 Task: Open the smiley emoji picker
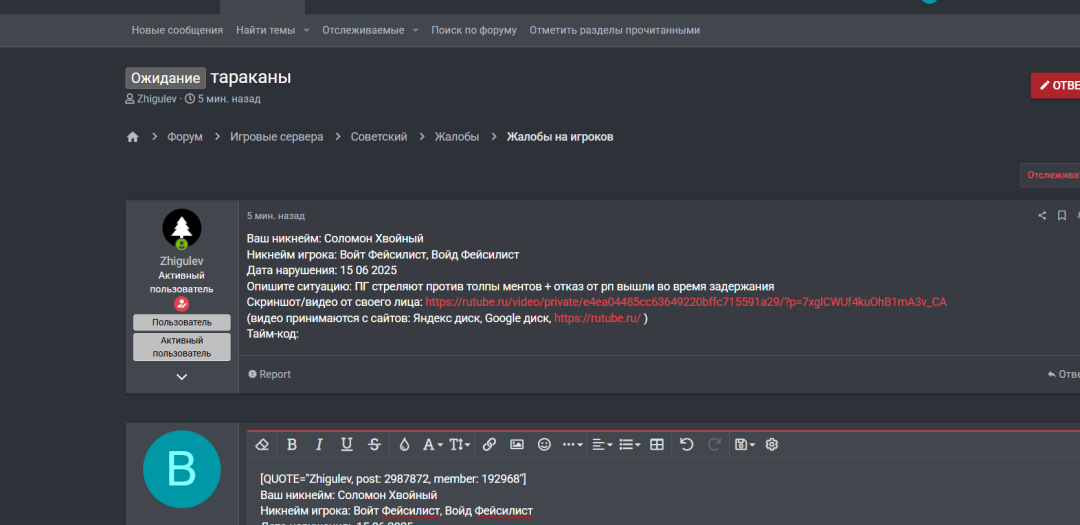(544, 445)
